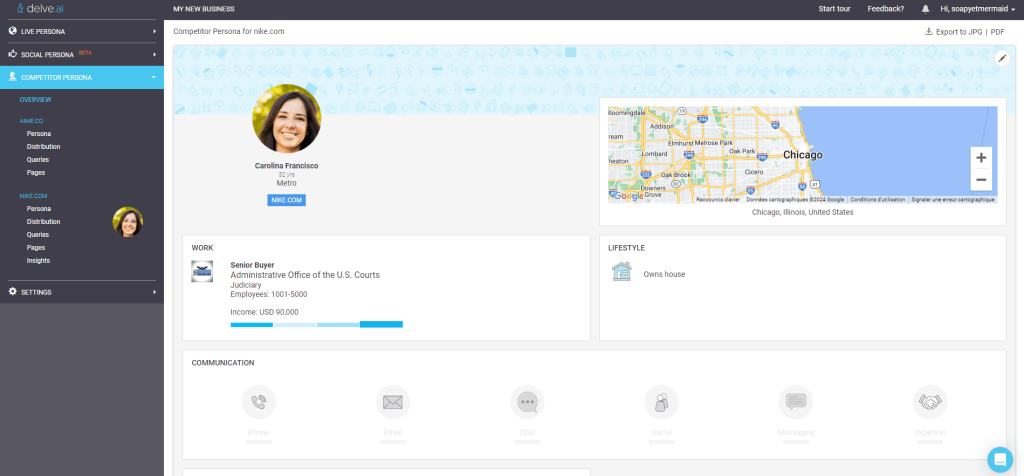Click the income range bar
This screenshot has height=476, width=1024.
pos(317,325)
